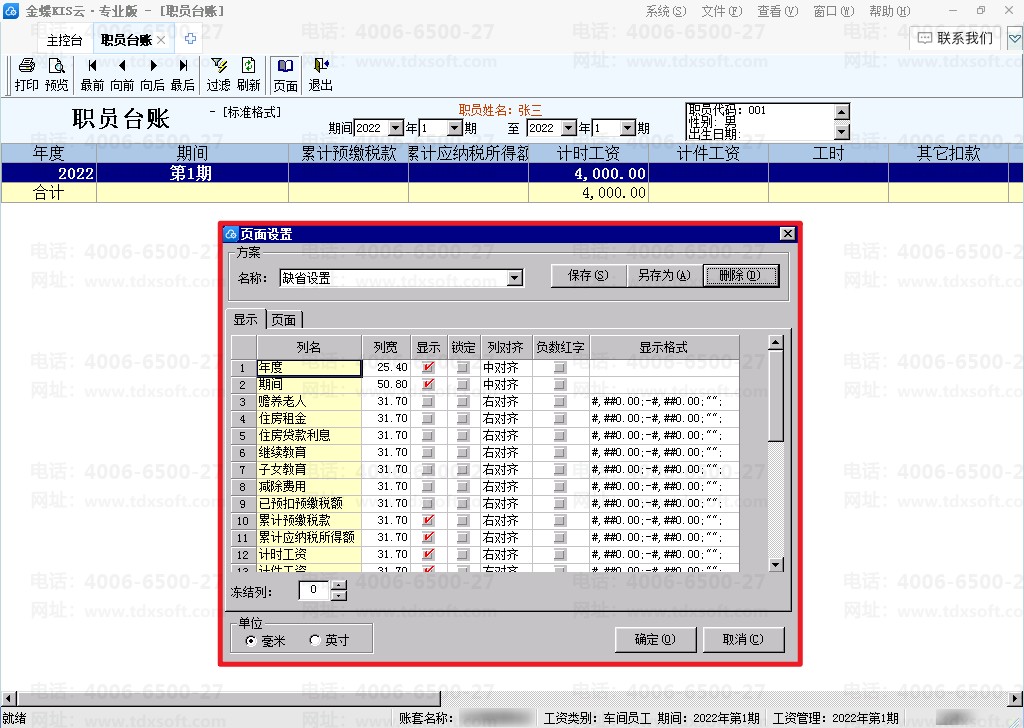
Task: Open the 文件(F) menu
Action: pos(722,11)
